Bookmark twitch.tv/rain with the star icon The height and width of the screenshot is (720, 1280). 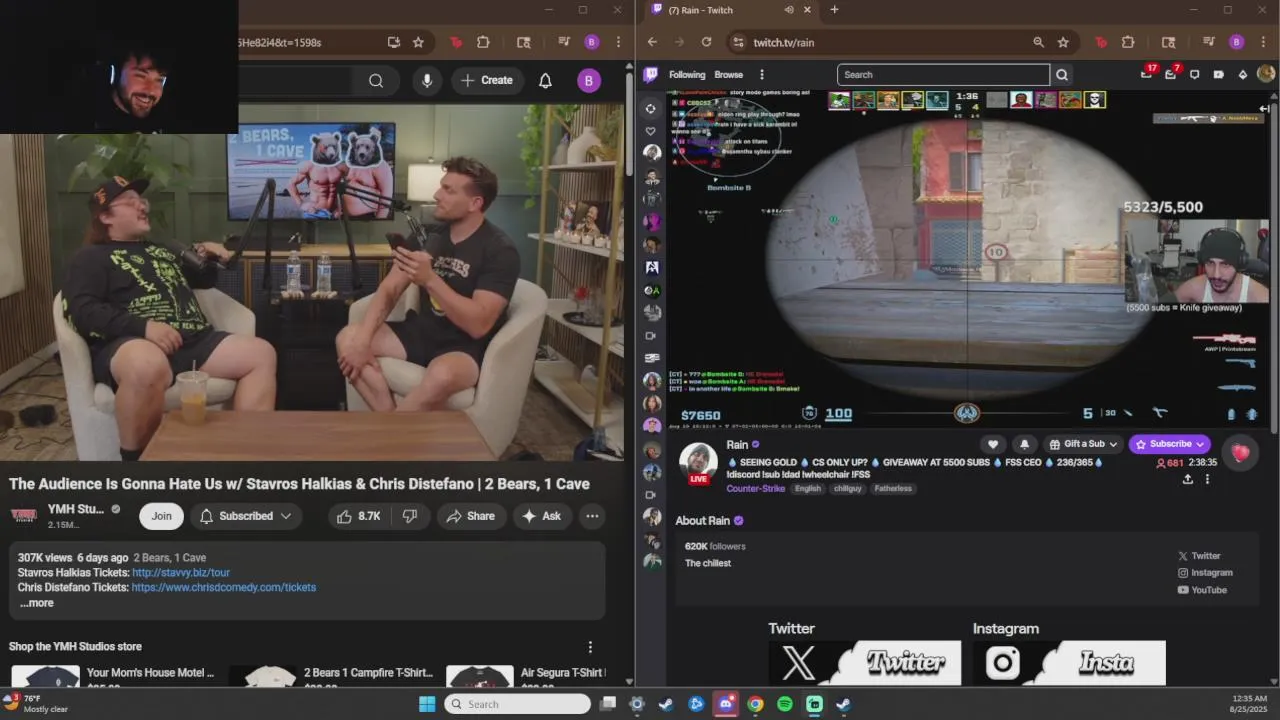tap(1063, 42)
